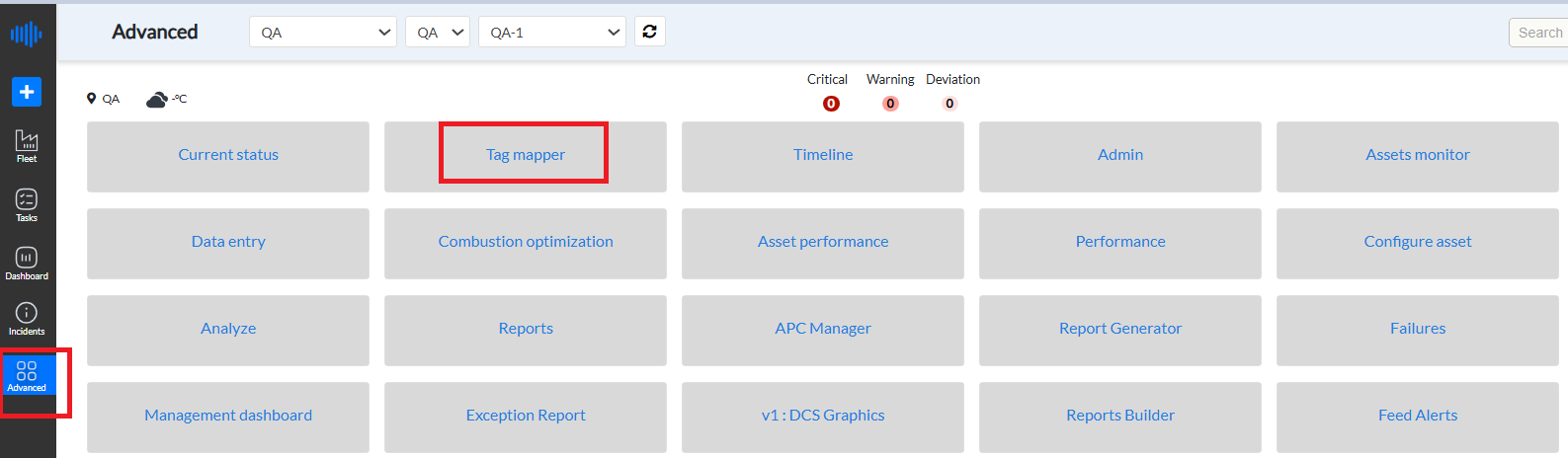Open the Report Generator tile
Screen dimensions: 1568x458
(x=1119, y=329)
